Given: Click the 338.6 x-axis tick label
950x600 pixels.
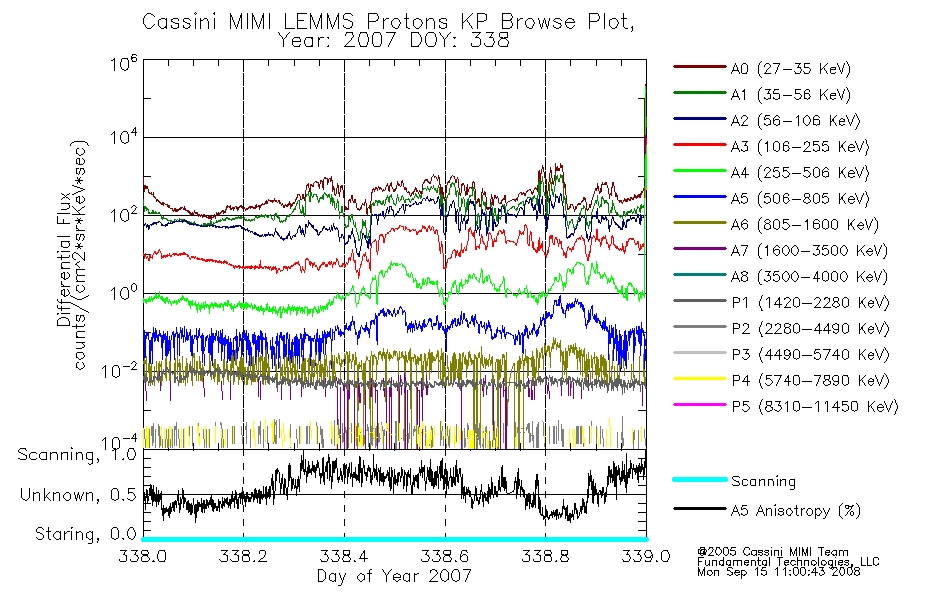Looking at the screenshot, I should coord(445,556).
